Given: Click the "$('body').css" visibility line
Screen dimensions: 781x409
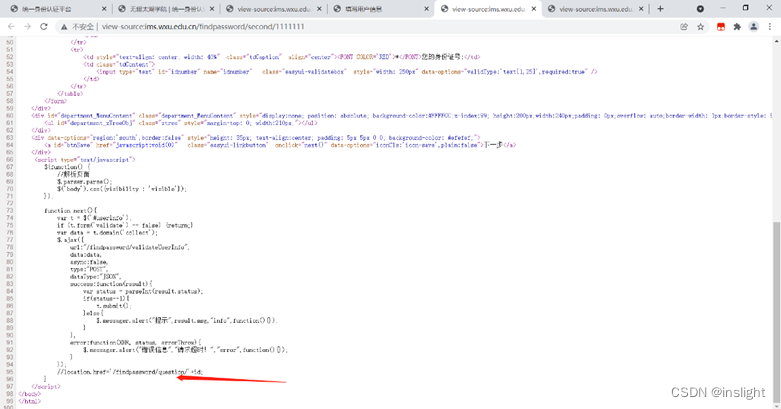Looking at the screenshot, I should [122, 189].
